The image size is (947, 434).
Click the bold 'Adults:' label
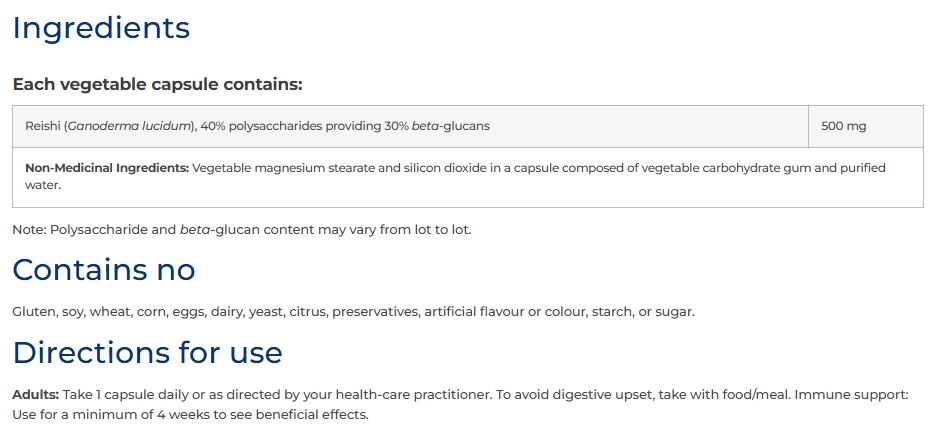click(36, 395)
